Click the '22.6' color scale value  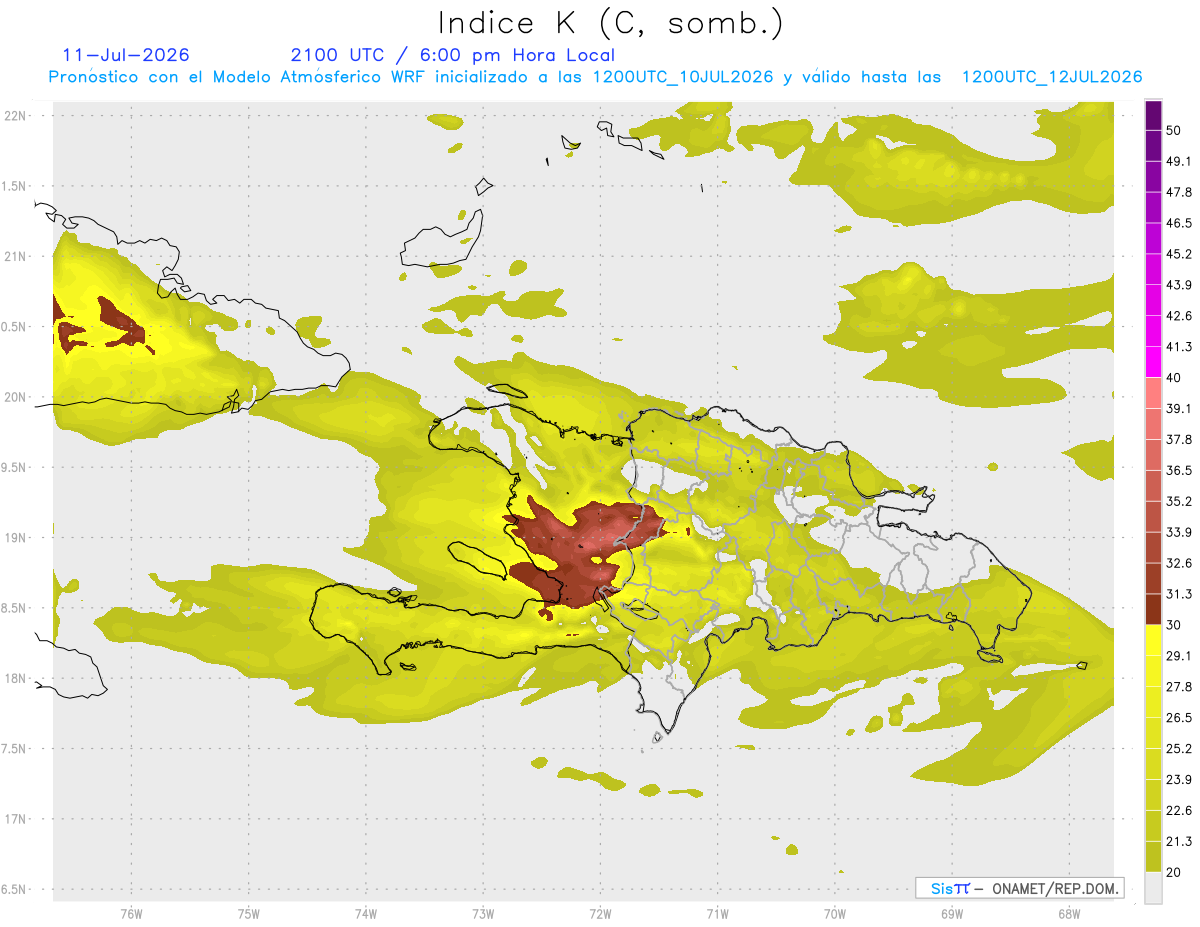1179,811
